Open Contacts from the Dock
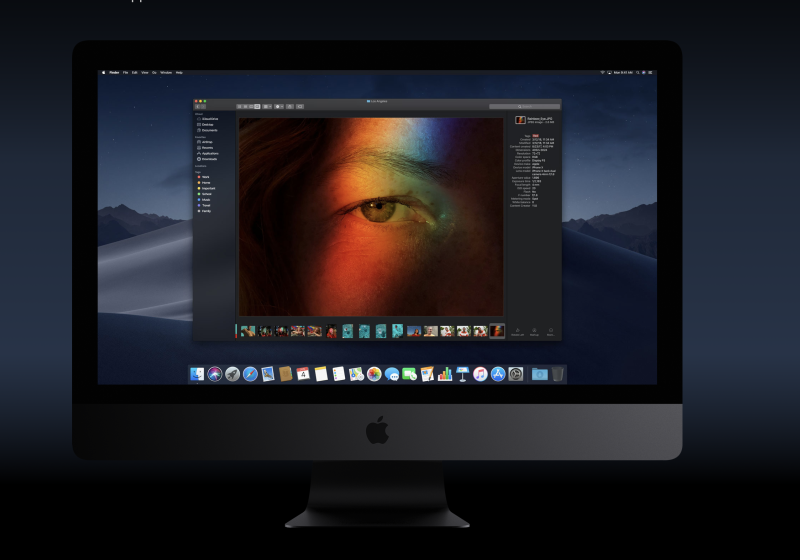The image size is (800, 560). pos(285,374)
